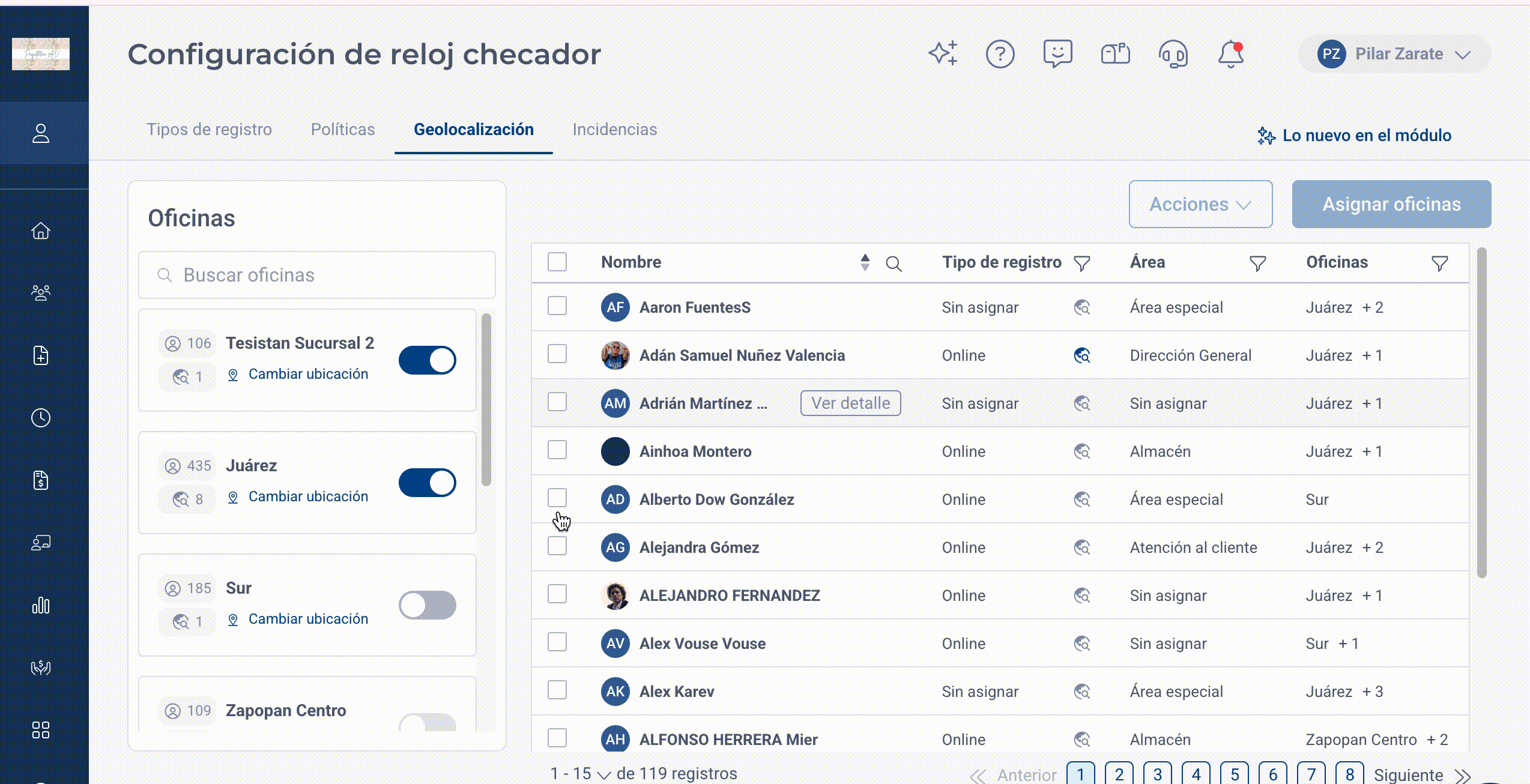
Task: Open the mailbox icon in header
Action: tap(1115, 54)
